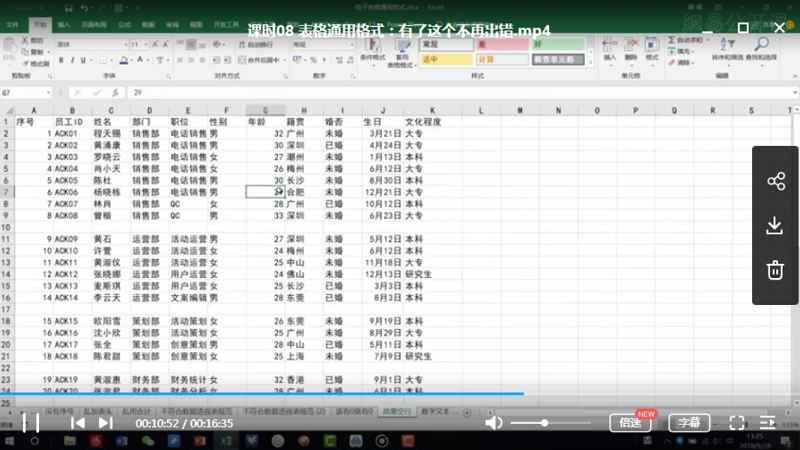Click the volume slider handle

coord(544,422)
